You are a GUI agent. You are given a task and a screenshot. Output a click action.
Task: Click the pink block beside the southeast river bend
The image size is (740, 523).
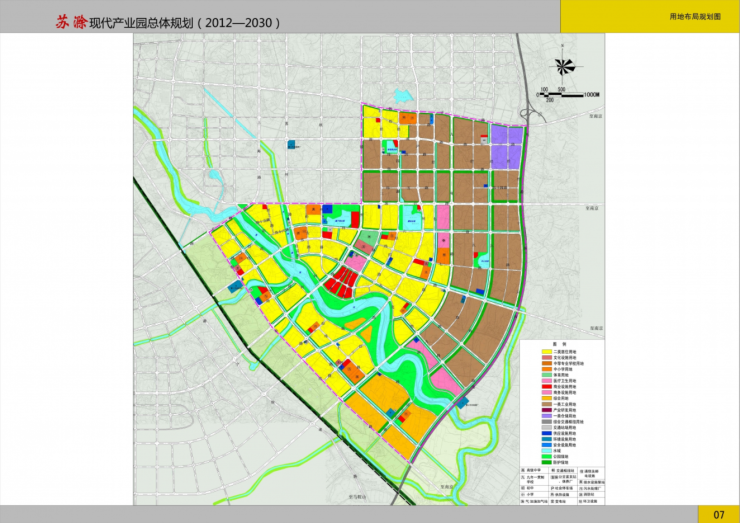pos(445,381)
